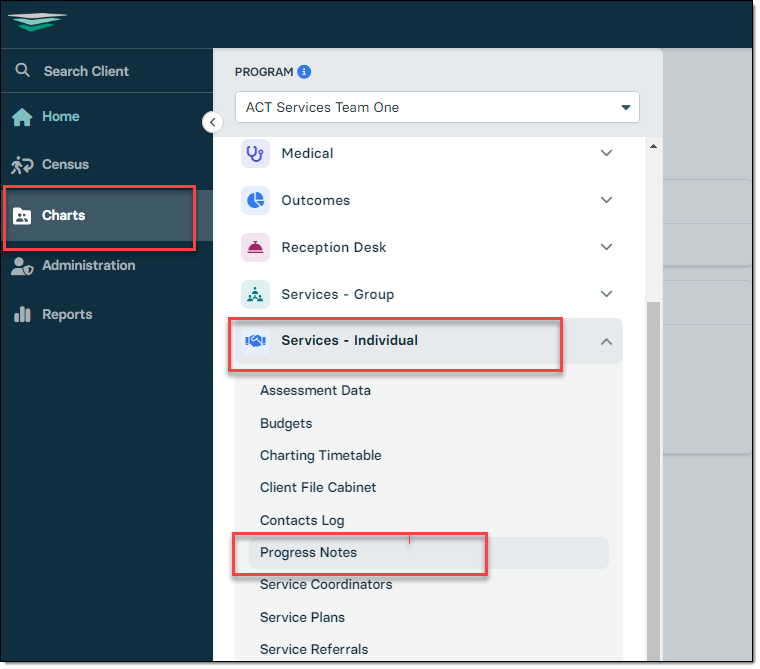The width and height of the screenshot is (760, 669).
Task: Click the Reception Desk bell icon
Action: [x=256, y=248]
